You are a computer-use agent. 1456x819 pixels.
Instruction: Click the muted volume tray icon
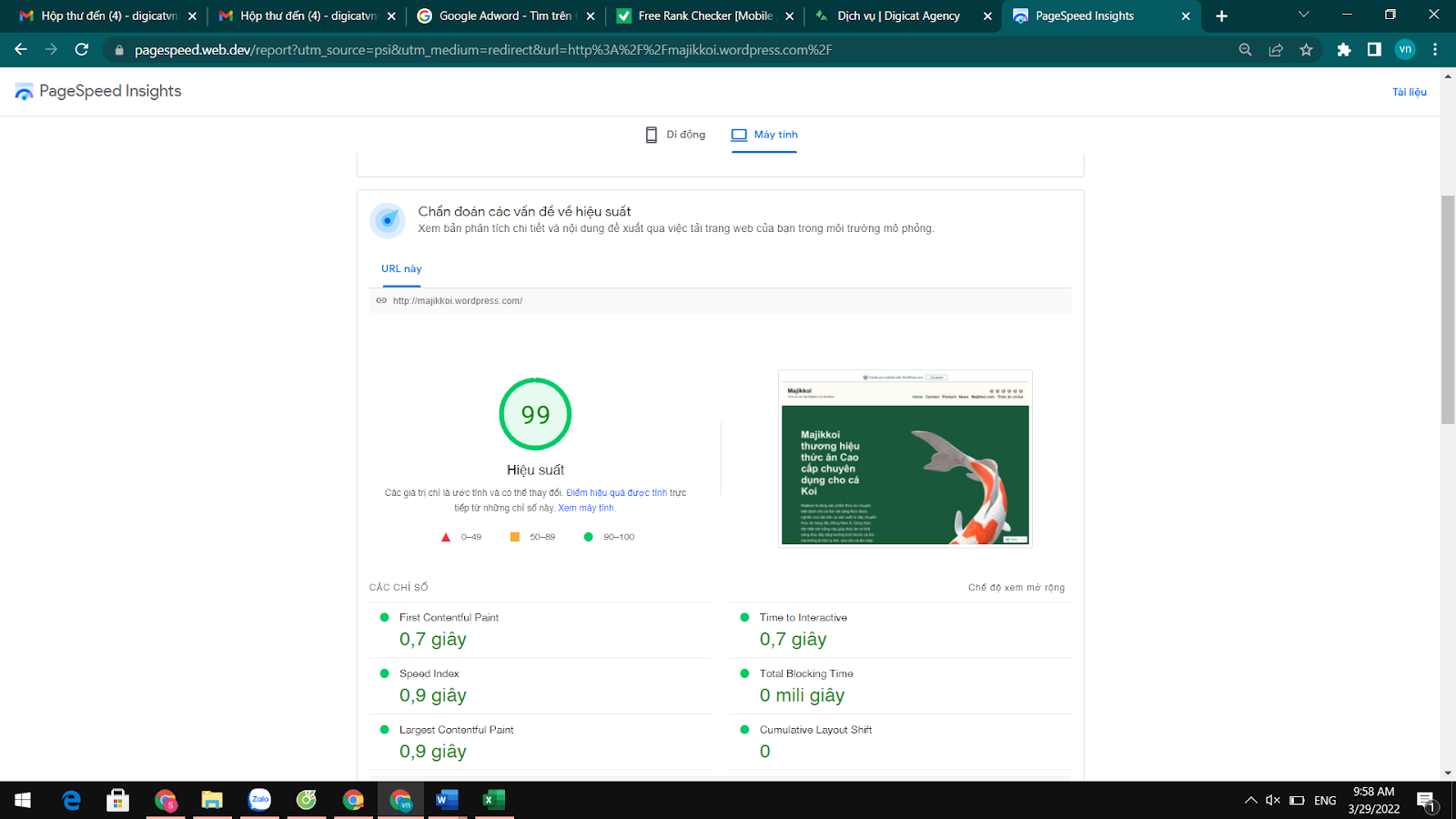point(1273,801)
